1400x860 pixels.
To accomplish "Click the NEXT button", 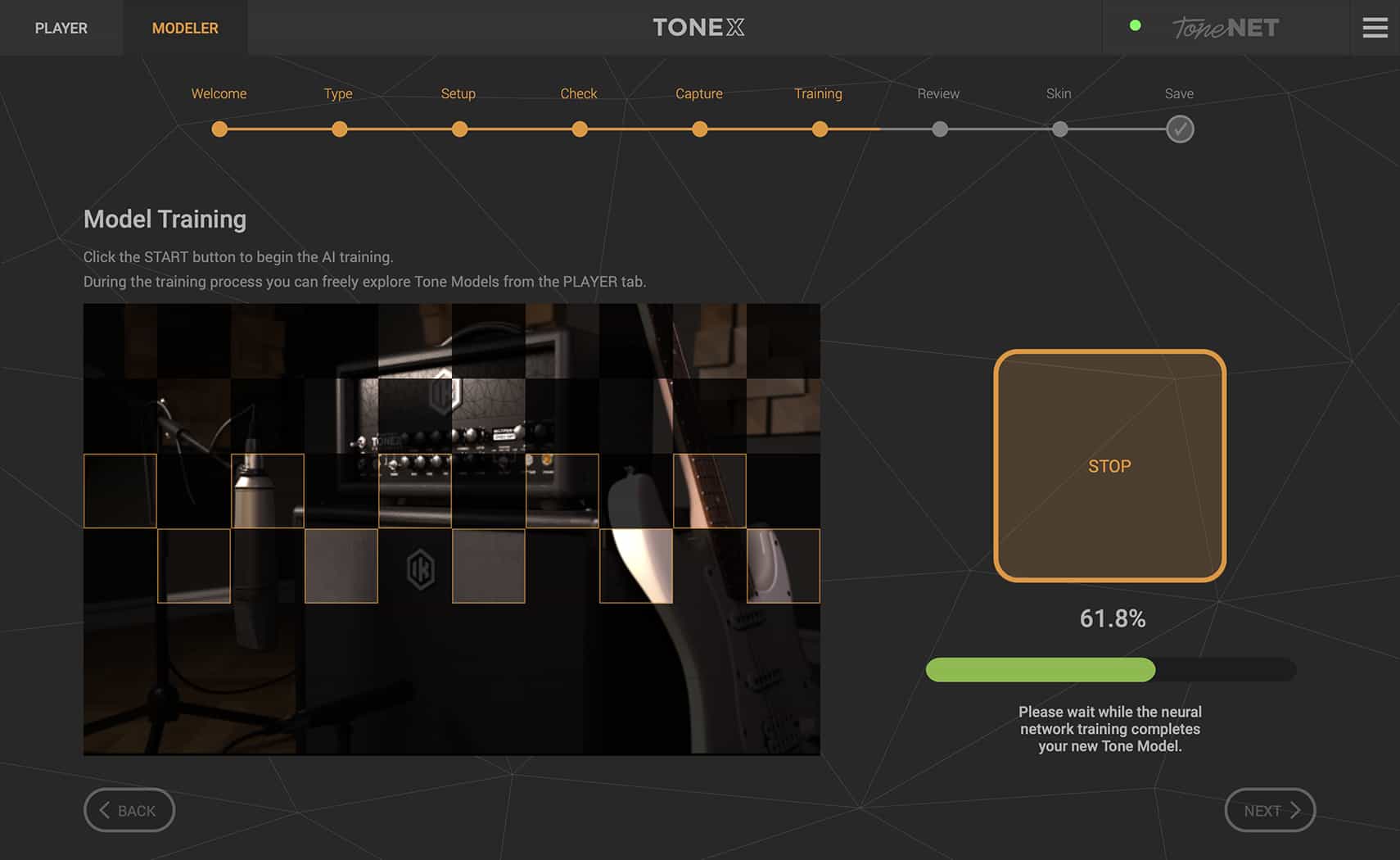I will (1270, 810).
